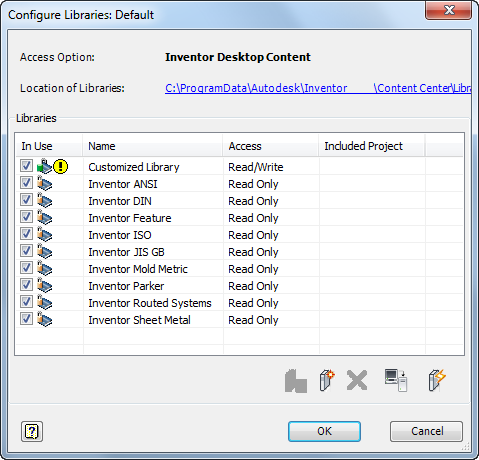This screenshot has height=460, width=479.
Task: Uncheck In Use for Customized Library
Action: point(26,166)
